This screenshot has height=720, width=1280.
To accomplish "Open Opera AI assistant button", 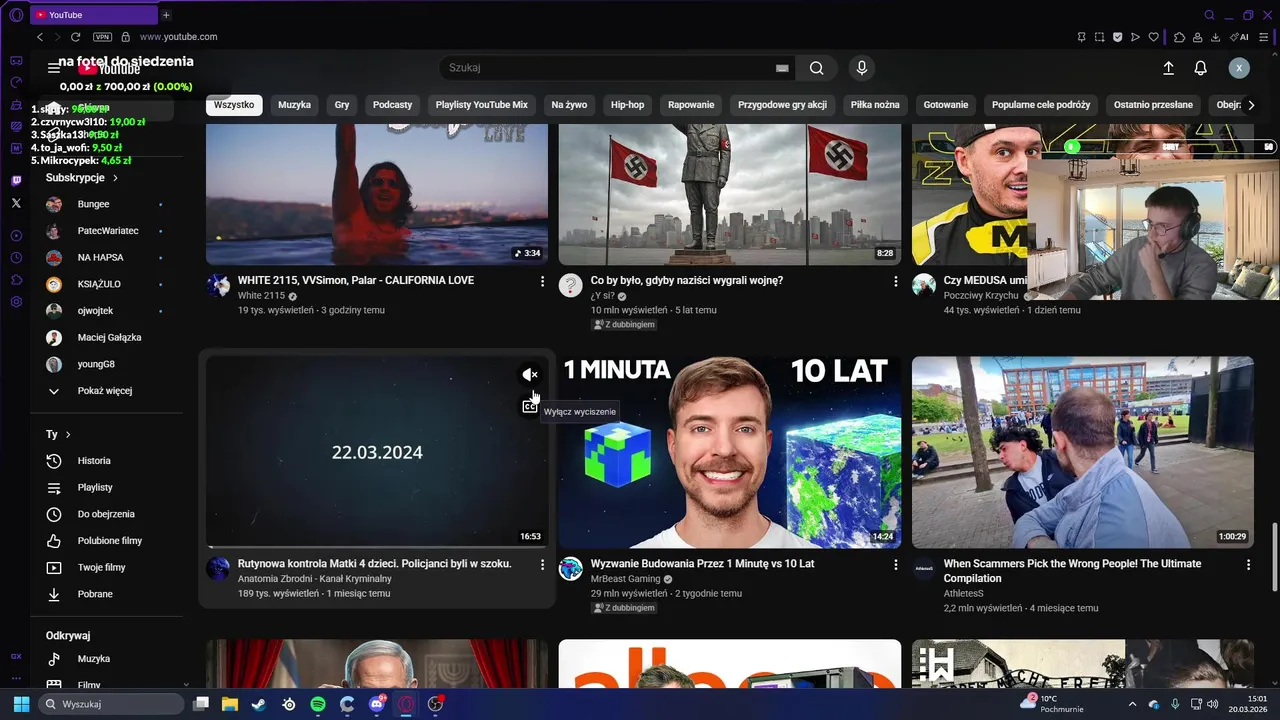I will point(1238,37).
